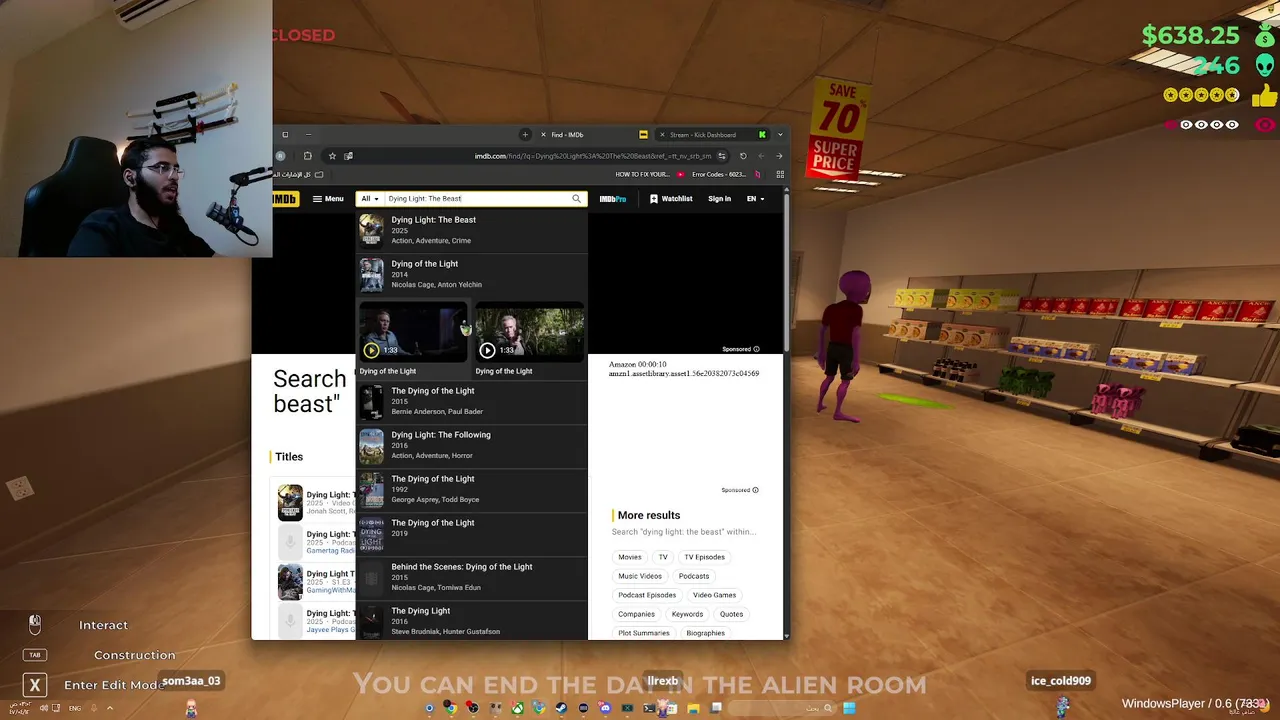1280x720 pixels.
Task: Click Sign in
Action: point(719,199)
